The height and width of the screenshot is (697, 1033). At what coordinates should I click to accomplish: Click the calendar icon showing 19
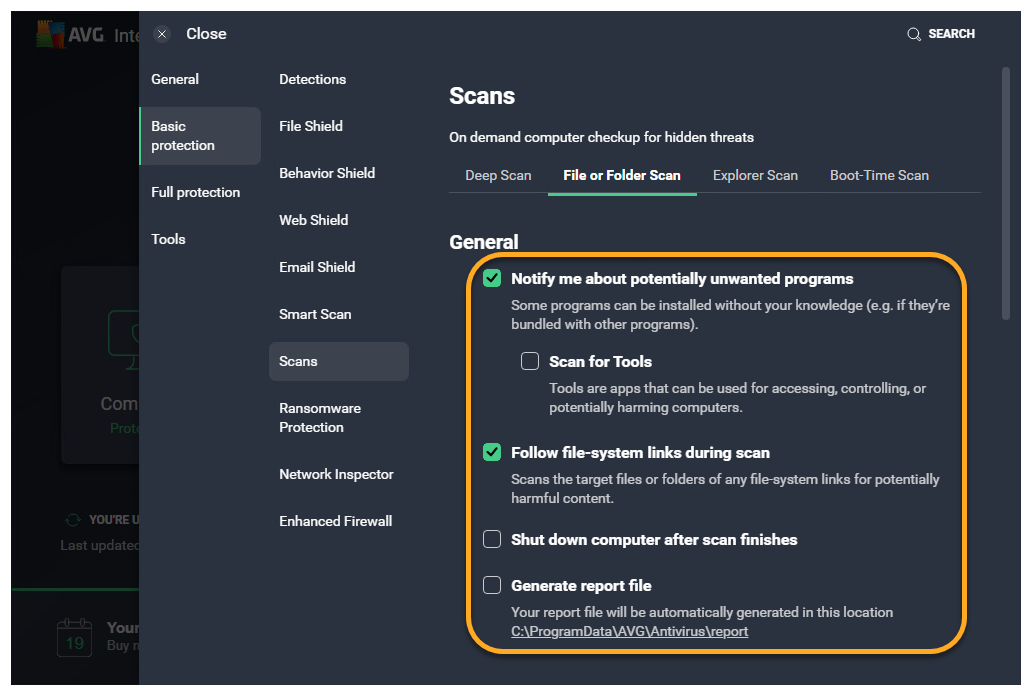tap(75, 637)
